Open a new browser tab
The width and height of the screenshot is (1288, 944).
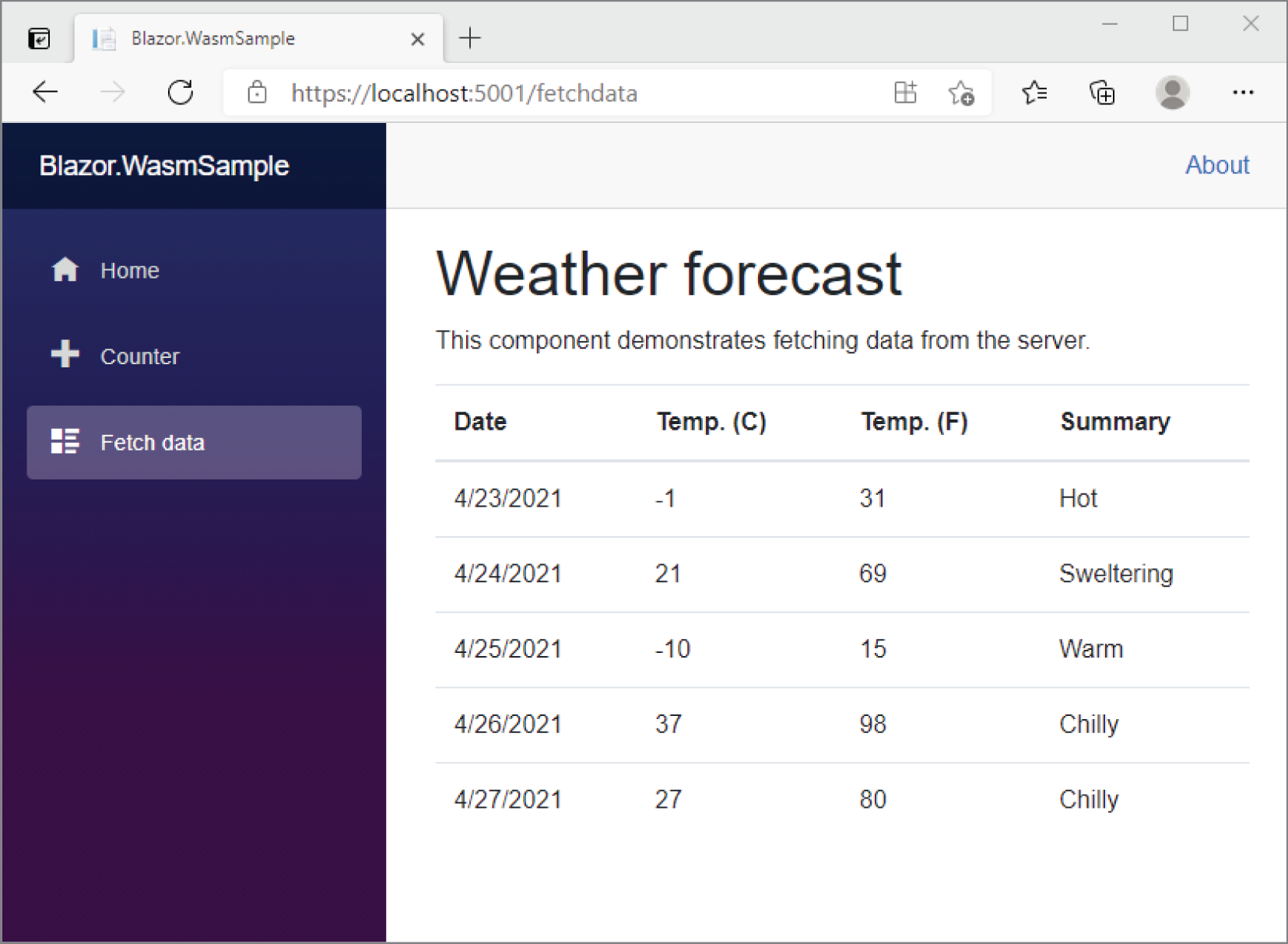click(469, 38)
